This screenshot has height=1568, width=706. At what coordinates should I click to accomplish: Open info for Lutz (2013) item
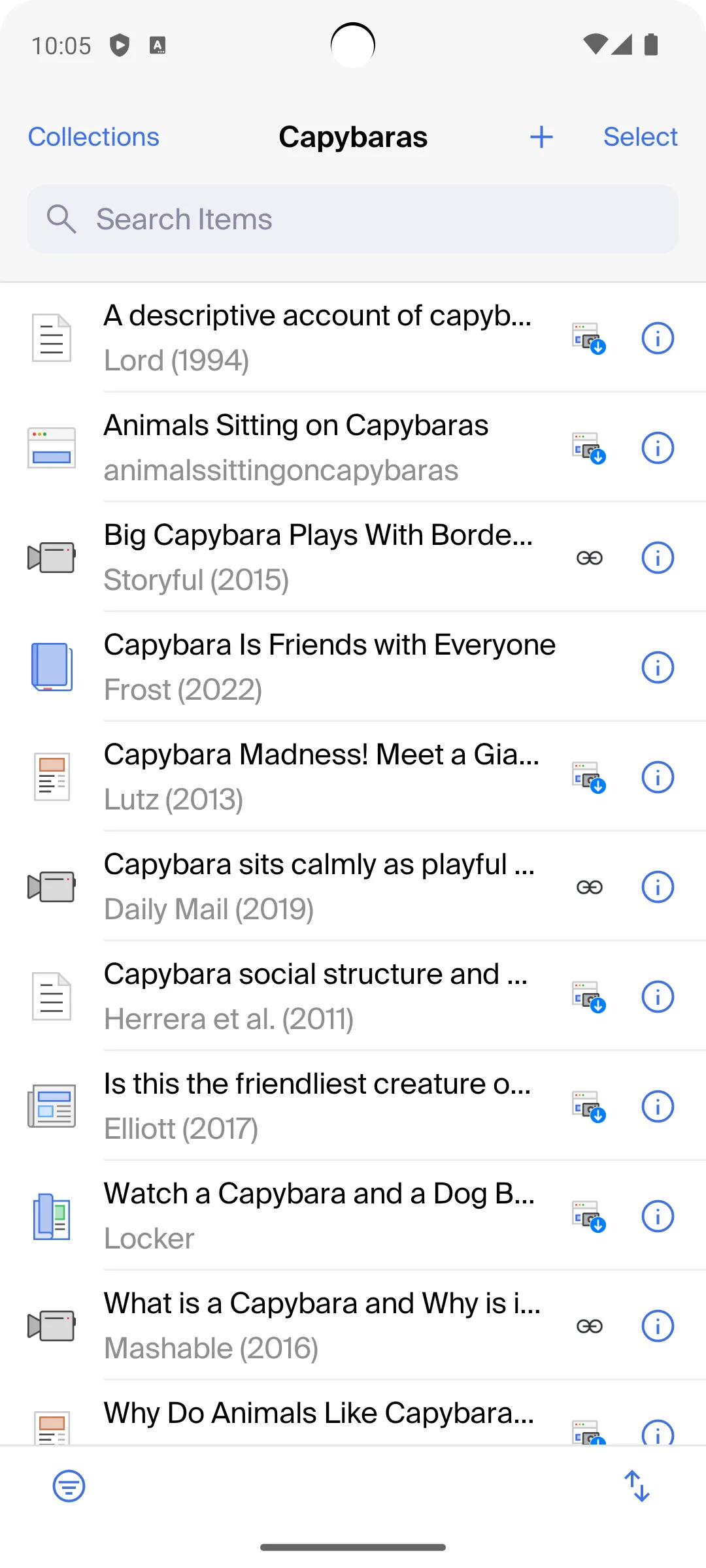click(x=658, y=777)
